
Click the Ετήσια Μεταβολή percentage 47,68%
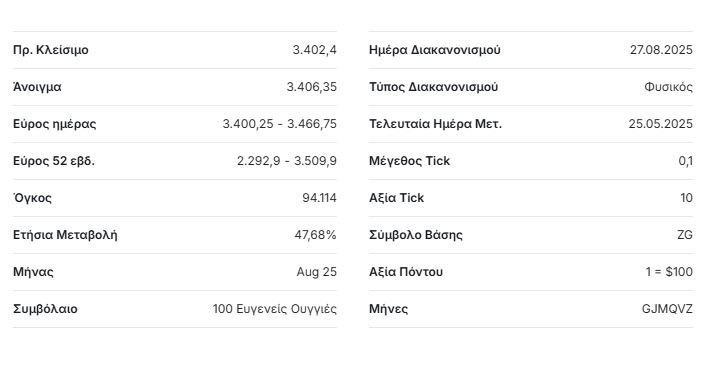(315, 235)
